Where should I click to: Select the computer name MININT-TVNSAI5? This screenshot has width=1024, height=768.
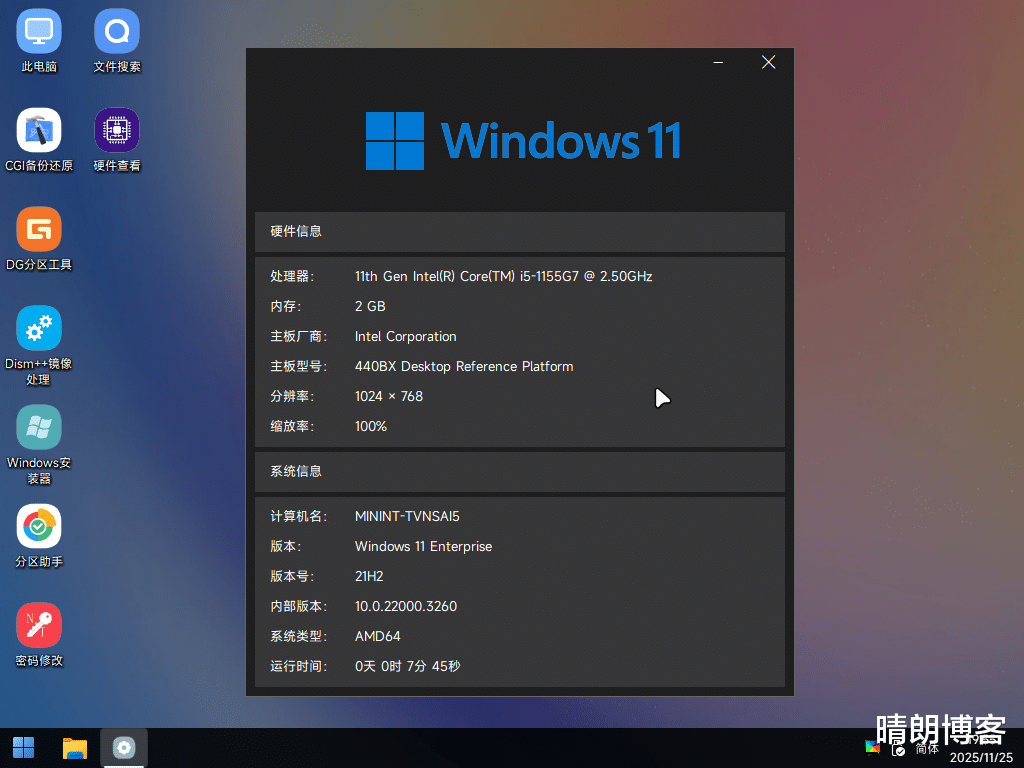click(x=408, y=517)
